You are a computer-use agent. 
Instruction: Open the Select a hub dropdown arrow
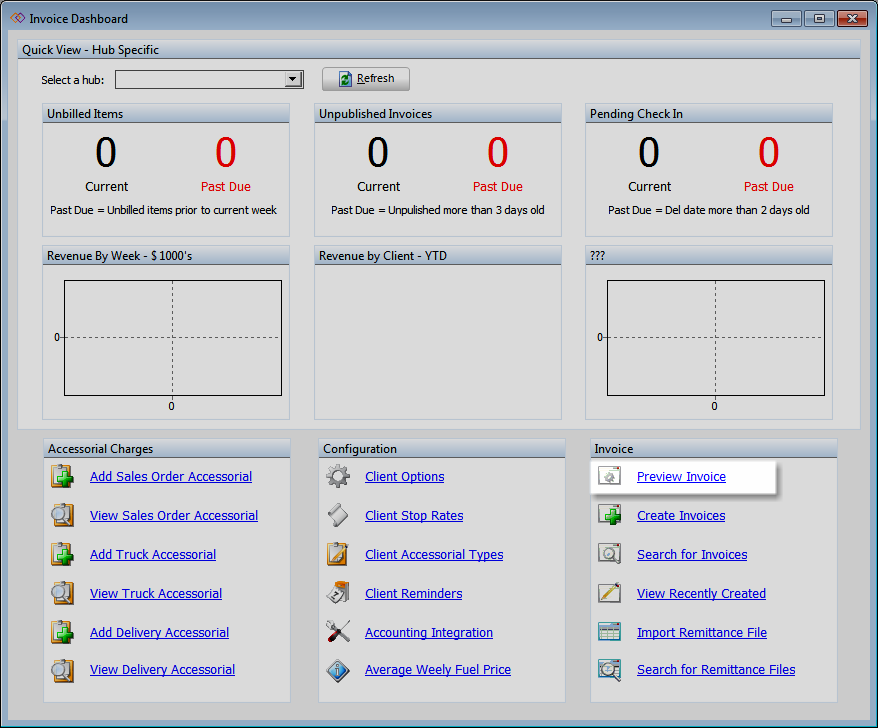(293, 80)
